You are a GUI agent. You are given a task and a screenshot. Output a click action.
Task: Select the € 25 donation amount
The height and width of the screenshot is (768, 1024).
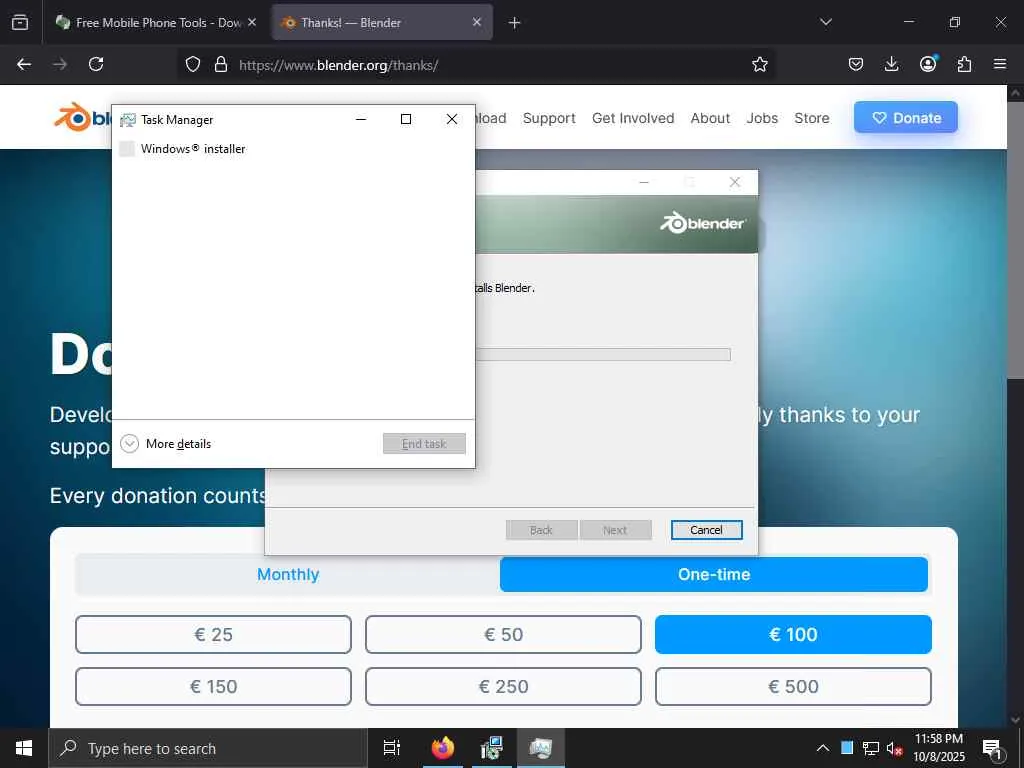(214, 634)
